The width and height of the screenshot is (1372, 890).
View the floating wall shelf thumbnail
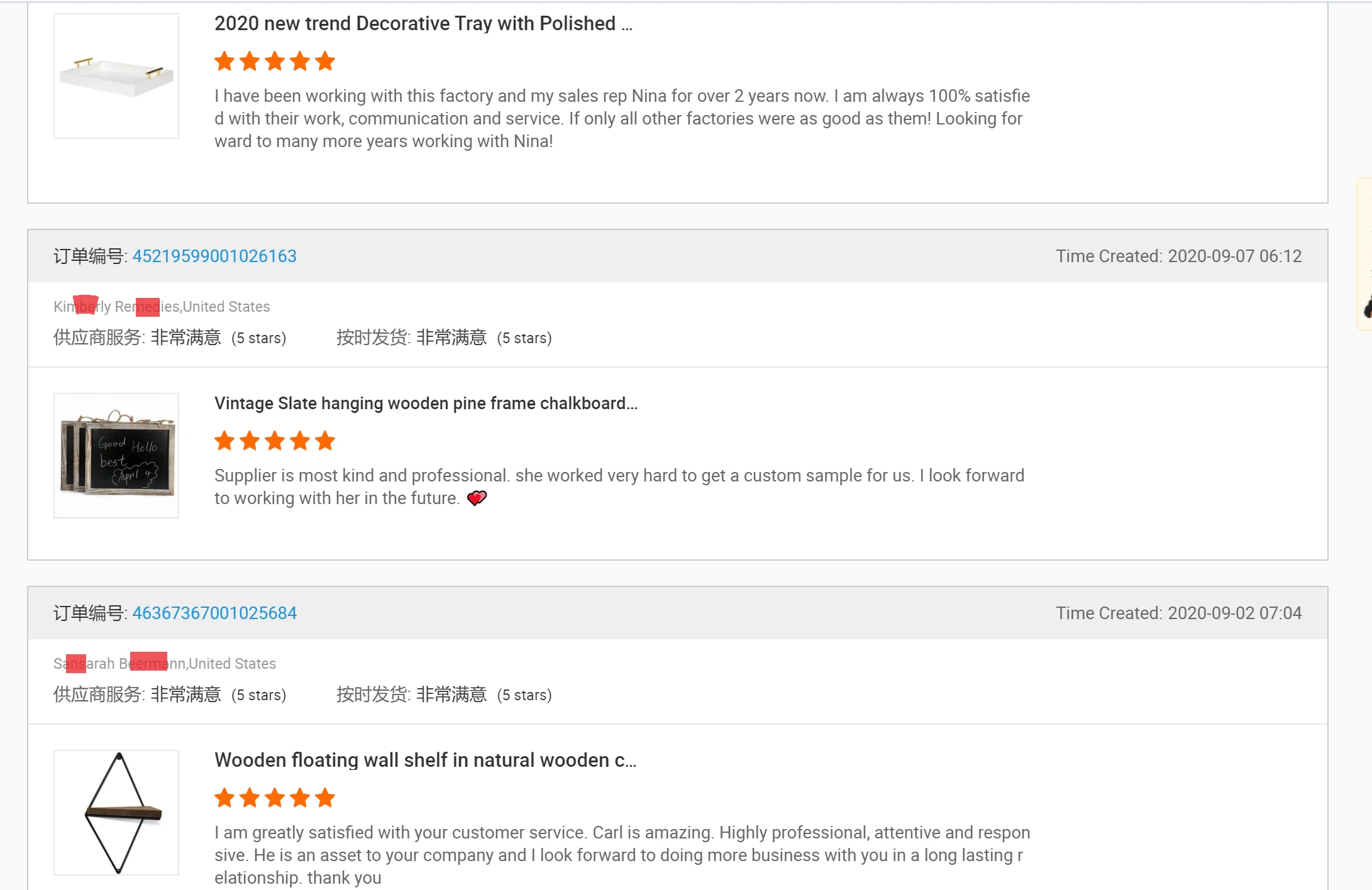116,812
